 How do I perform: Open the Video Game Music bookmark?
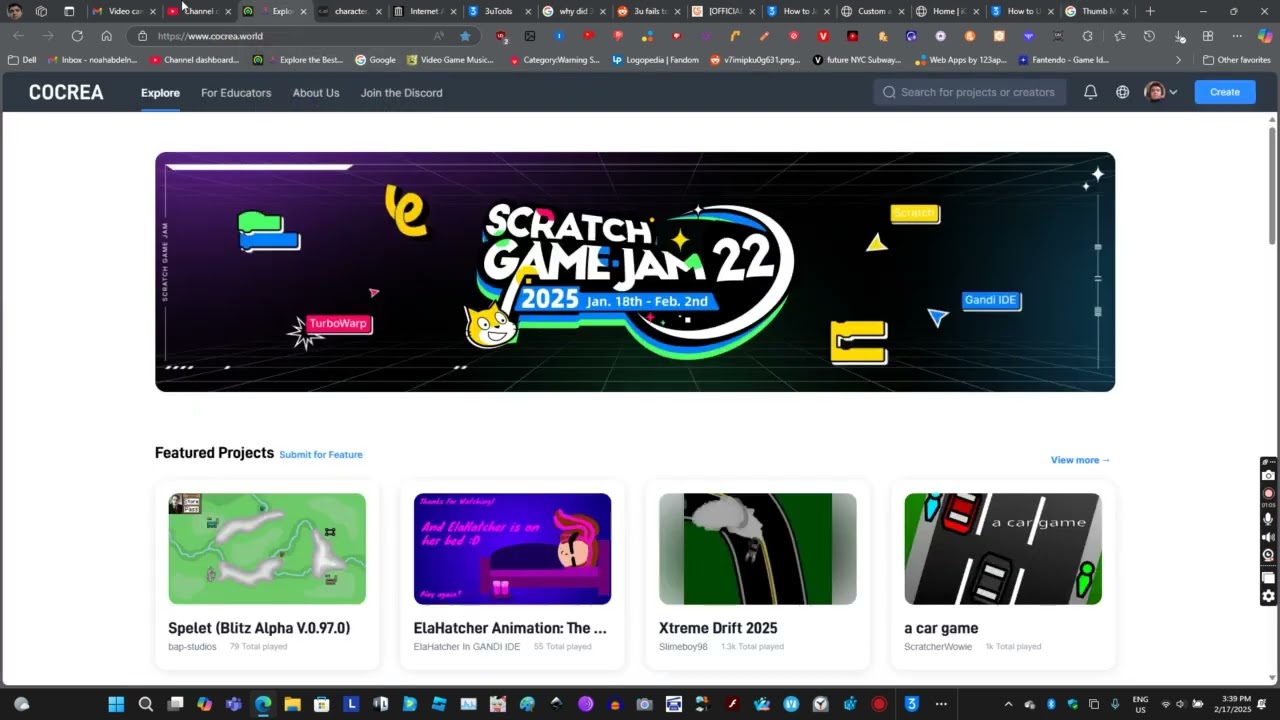coord(450,60)
